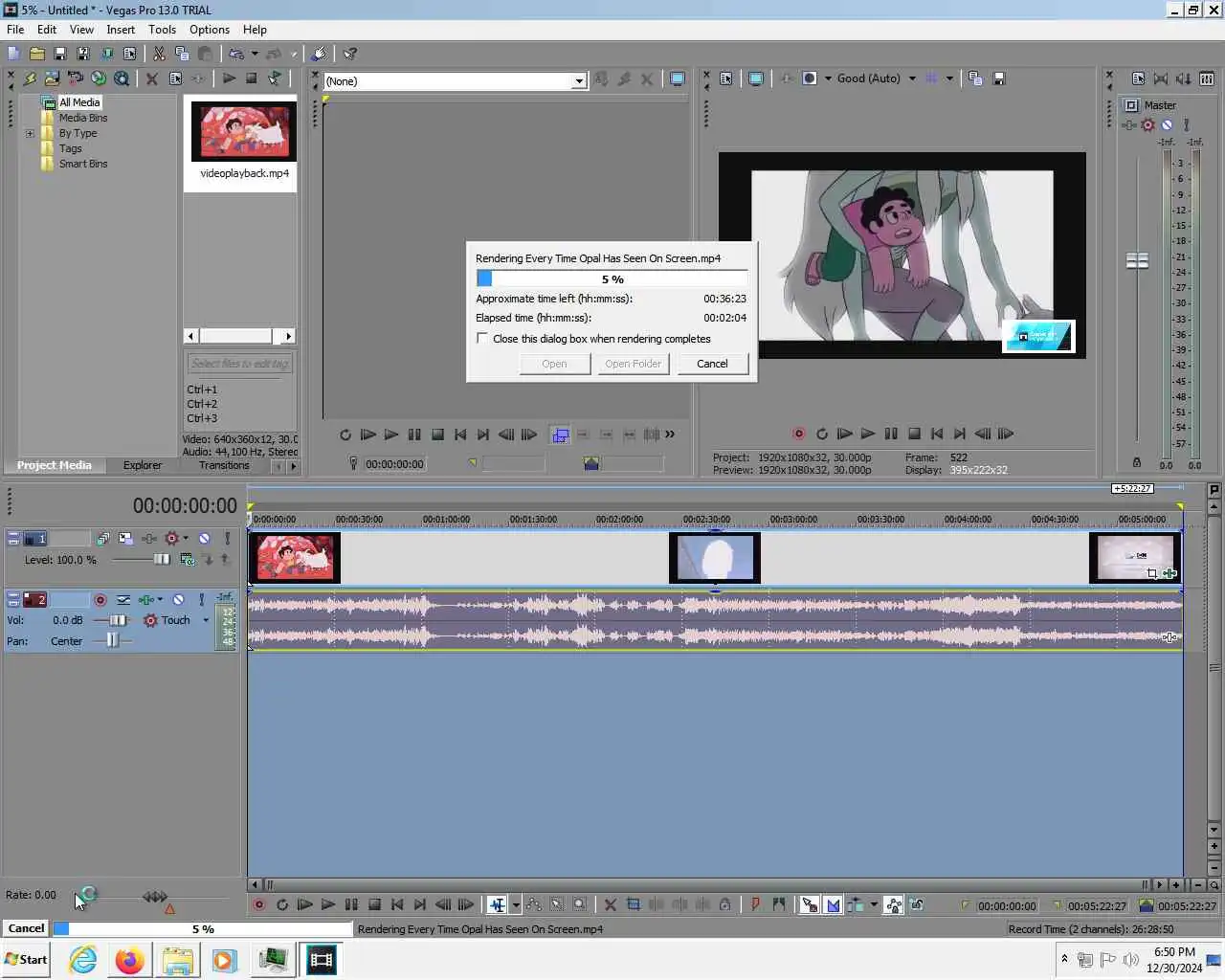Viewport: 1225px width, 980px height.
Task: Mute audio track 2
Action: click(x=178, y=599)
